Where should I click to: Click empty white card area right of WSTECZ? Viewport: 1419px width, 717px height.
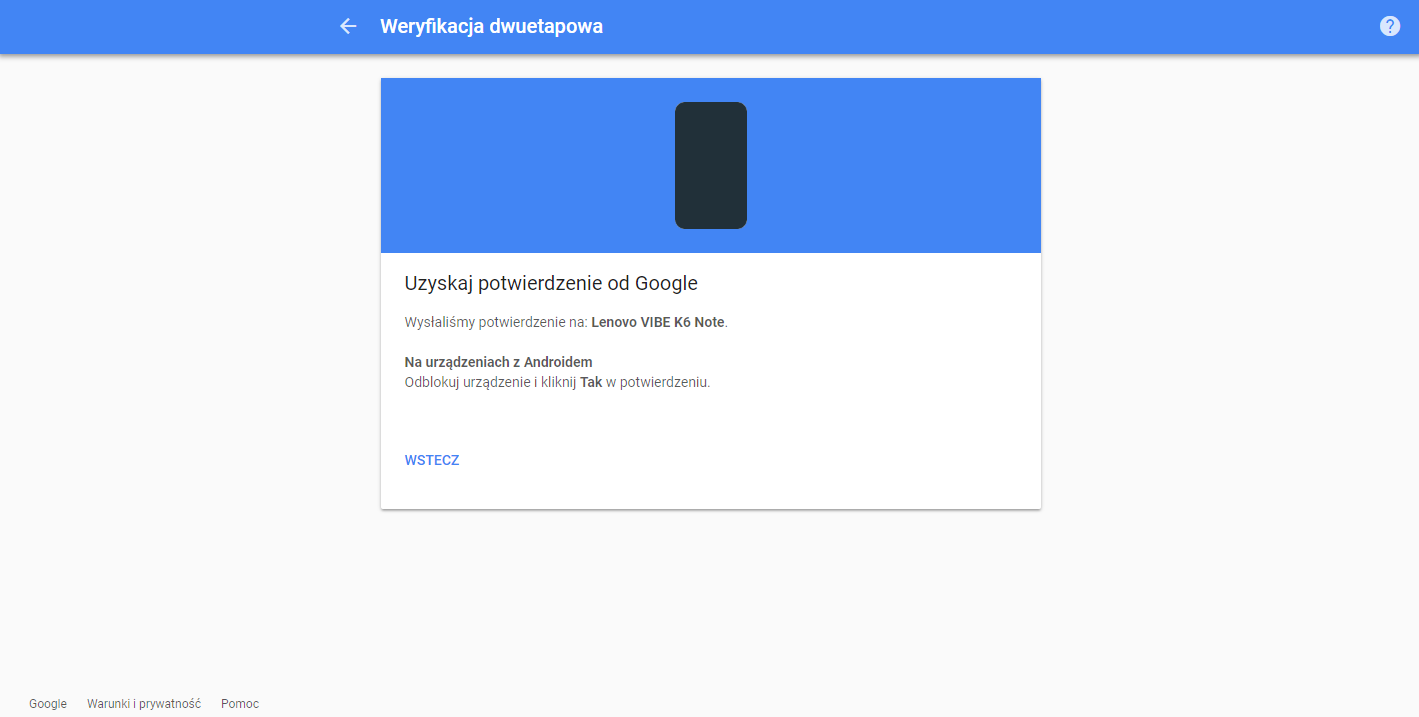[x=750, y=461]
